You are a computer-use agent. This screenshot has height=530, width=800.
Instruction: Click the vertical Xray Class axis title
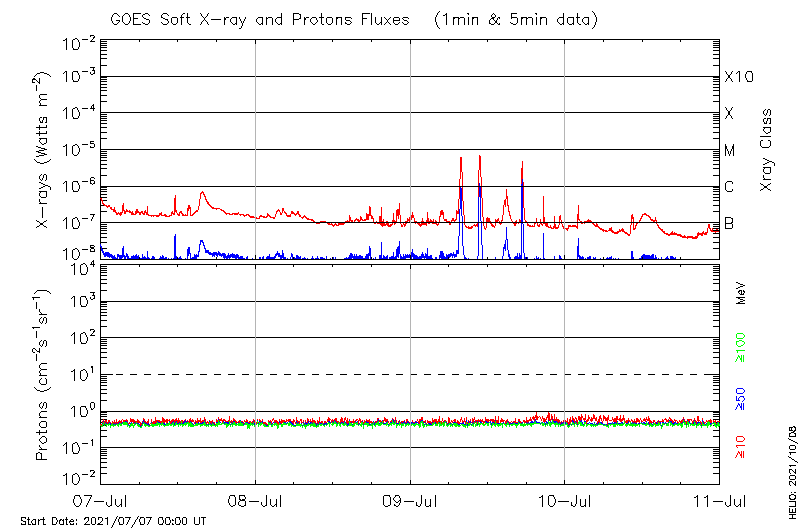click(766, 150)
